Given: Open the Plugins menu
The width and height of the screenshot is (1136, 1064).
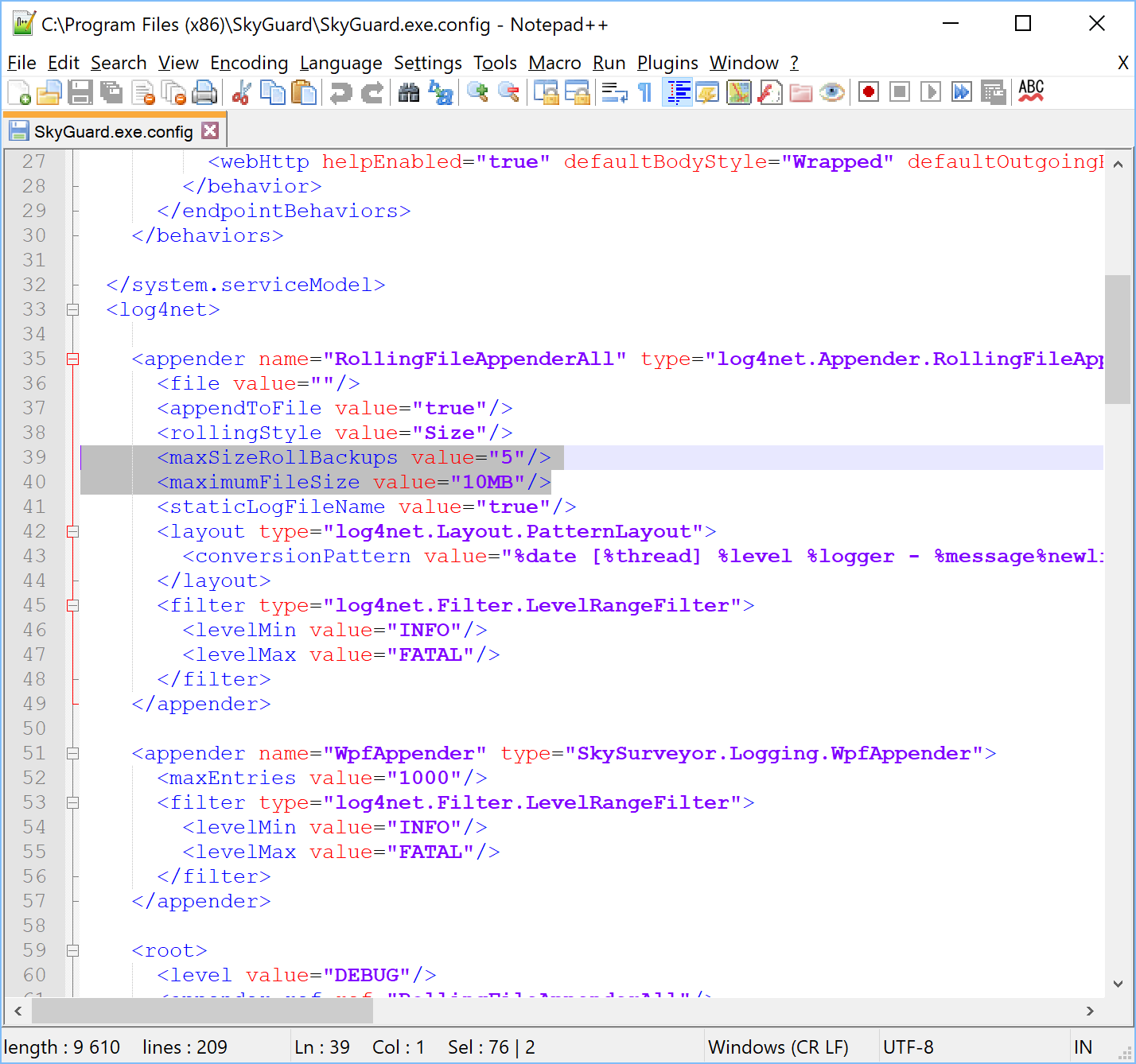Looking at the screenshot, I should click(667, 63).
